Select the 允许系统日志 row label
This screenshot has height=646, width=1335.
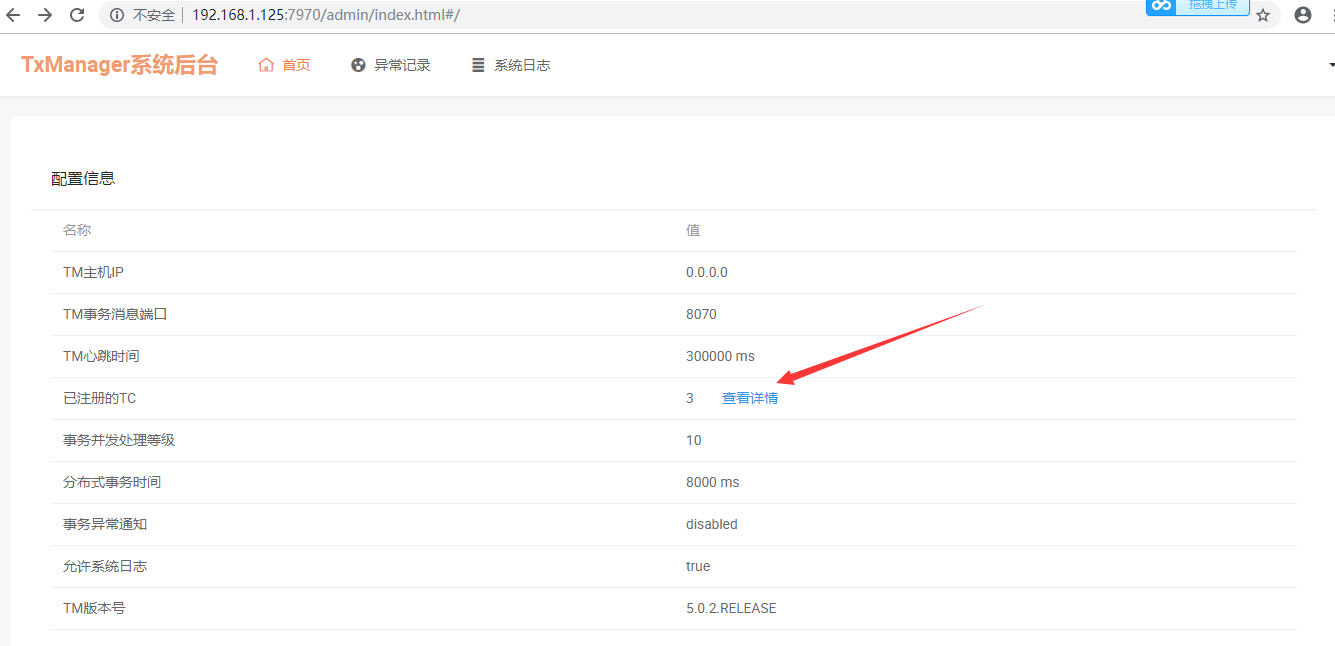pyautogui.click(x=105, y=566)
